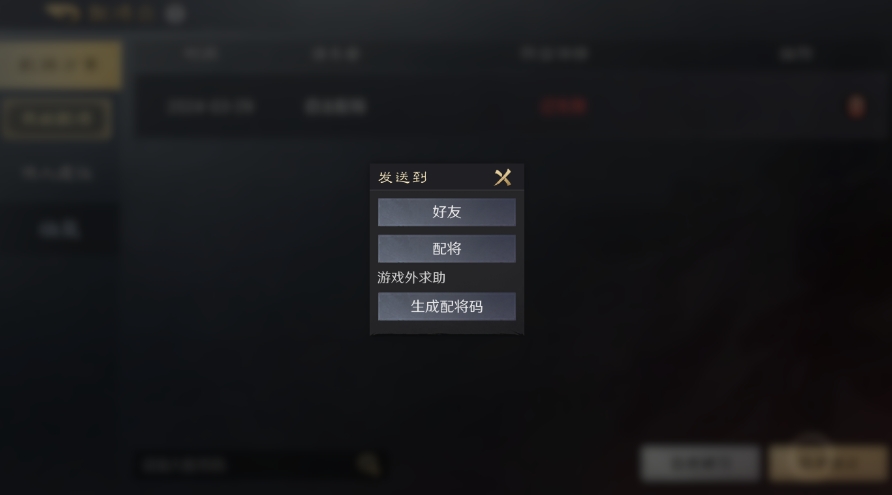892x495 pixels.
Task: Click the blurred gold back arrow at top-left
Action: coord(63,12)
